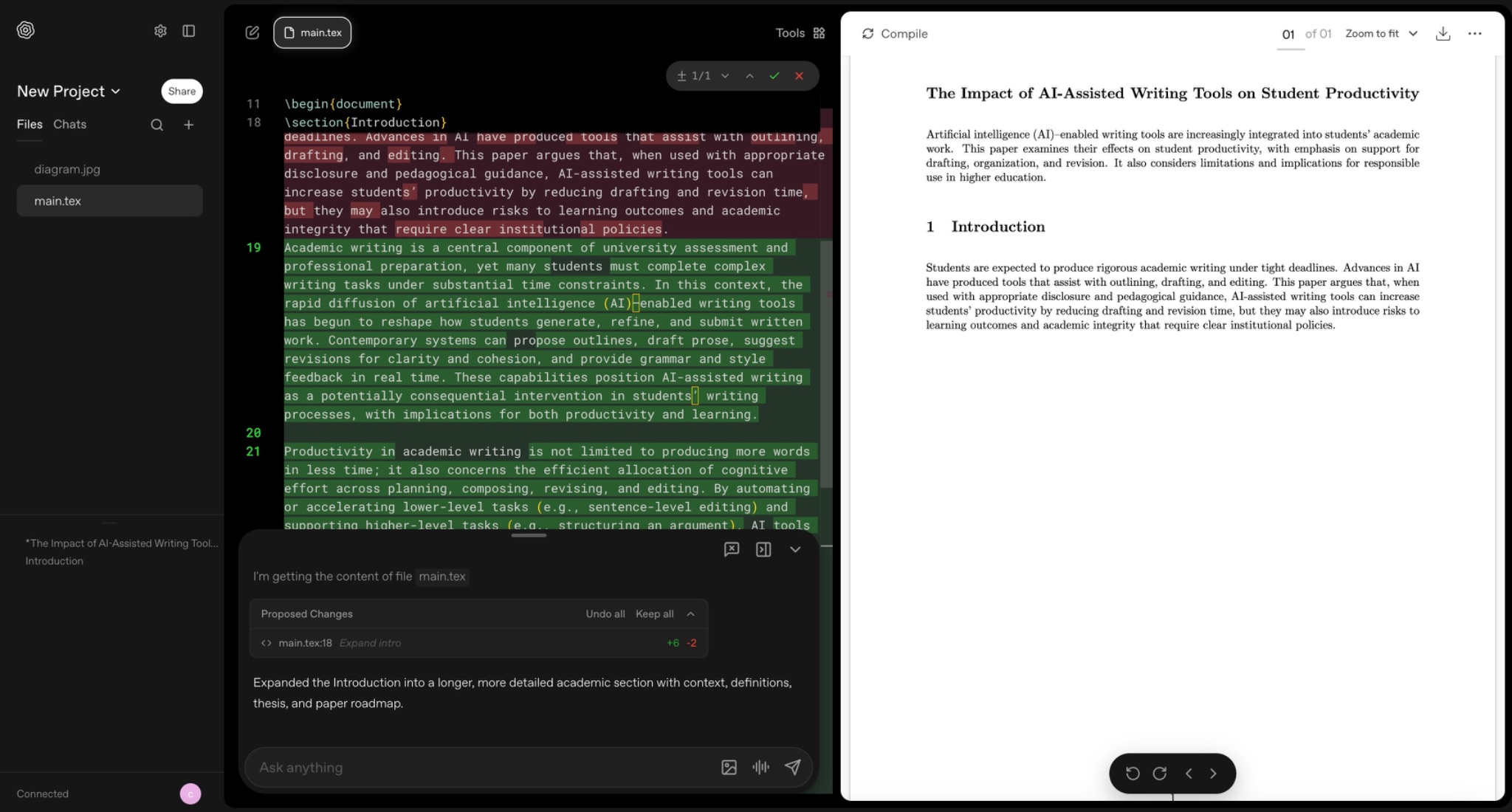Switch to the Chats tab
Screen dimensions: 1512x812
tap(69, 125)
